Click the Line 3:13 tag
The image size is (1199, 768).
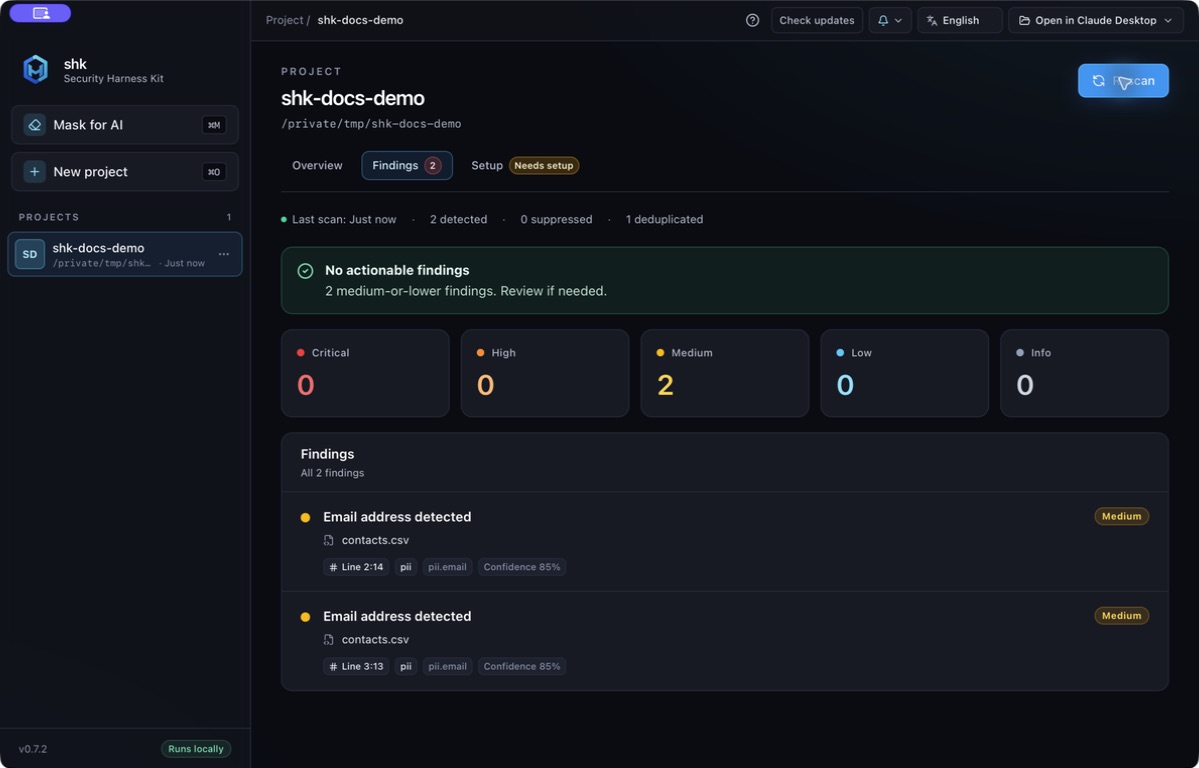point(356,666)
